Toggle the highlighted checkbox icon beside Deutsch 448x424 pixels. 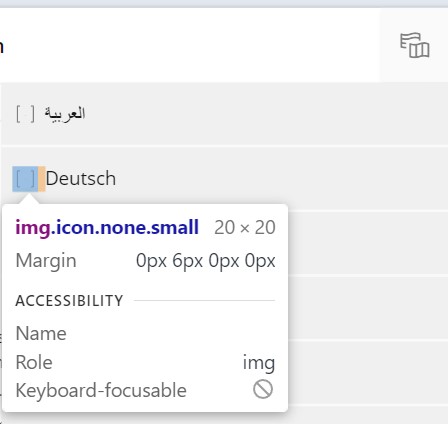coord(25,179)
